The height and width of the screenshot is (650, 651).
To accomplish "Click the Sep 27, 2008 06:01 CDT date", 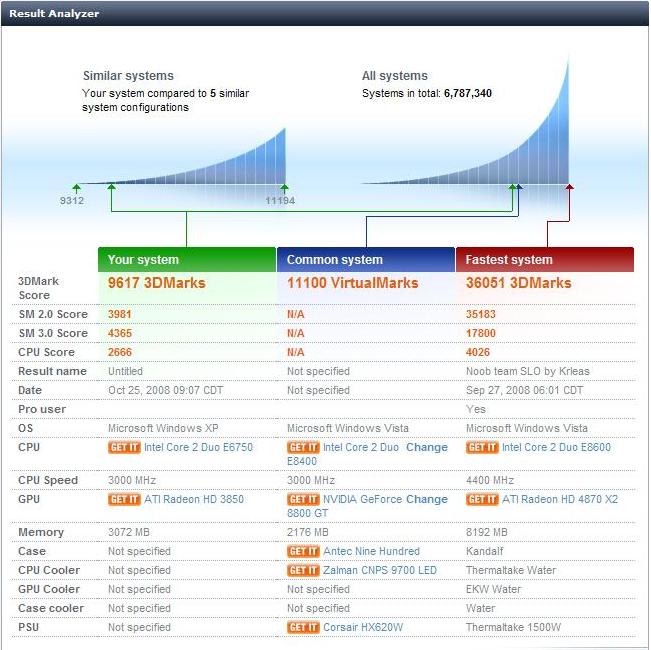I will 524,390.
